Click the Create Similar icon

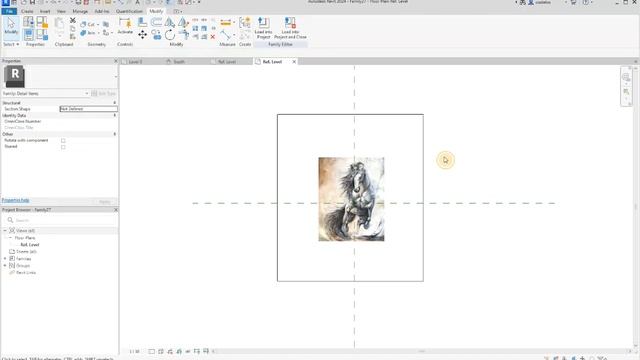click(x=245, y=22)
